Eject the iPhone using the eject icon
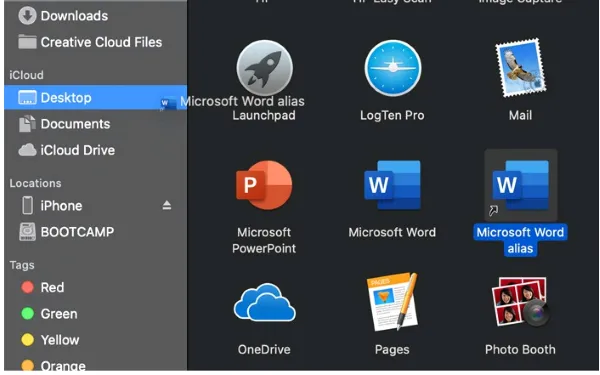 (166, 205)
